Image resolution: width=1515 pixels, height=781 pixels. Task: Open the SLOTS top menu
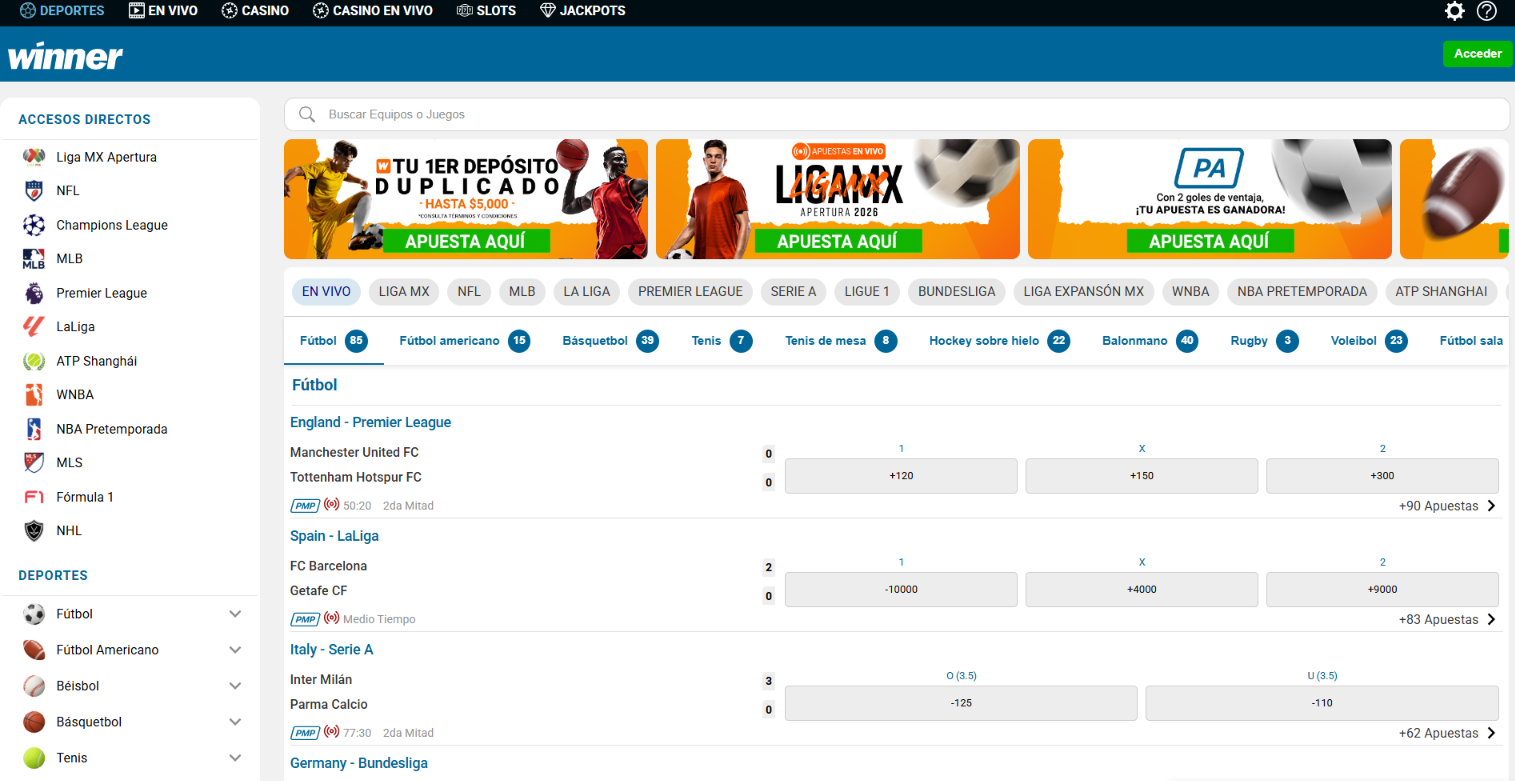click(x=486, y=11)
